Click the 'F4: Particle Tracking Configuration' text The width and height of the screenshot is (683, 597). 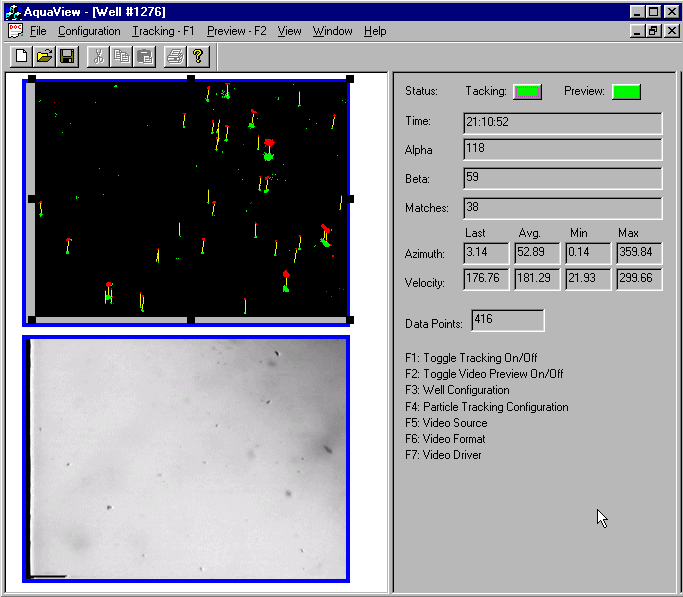487,407
